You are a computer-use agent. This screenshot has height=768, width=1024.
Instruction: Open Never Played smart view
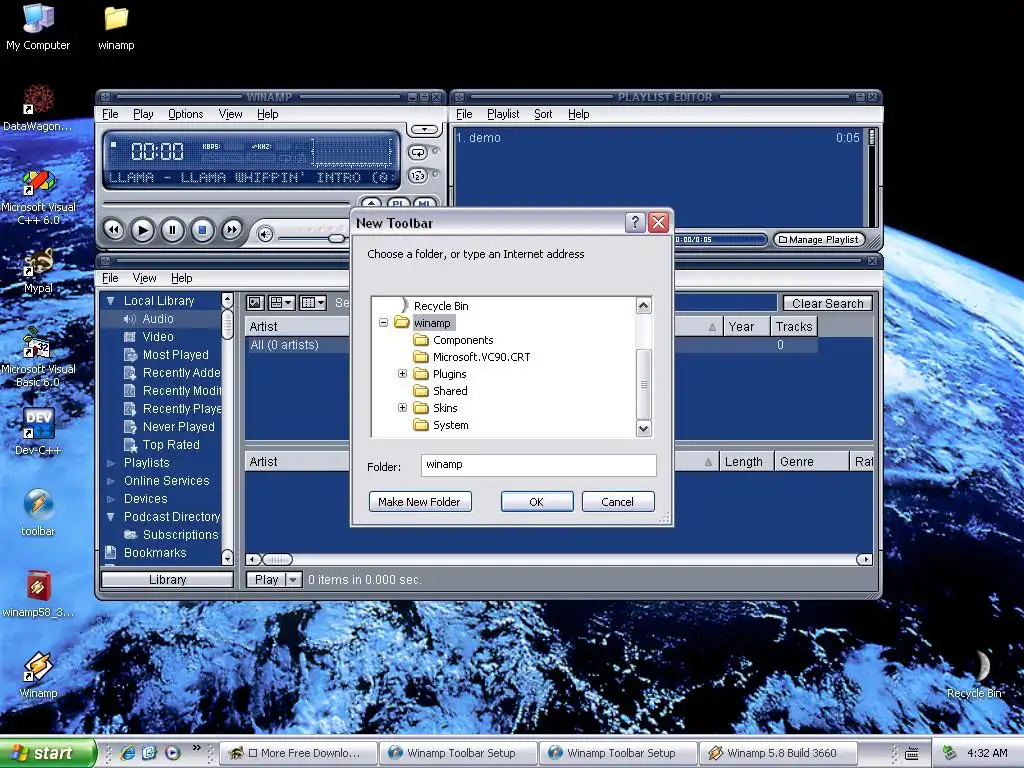click(x=178, y=426)
